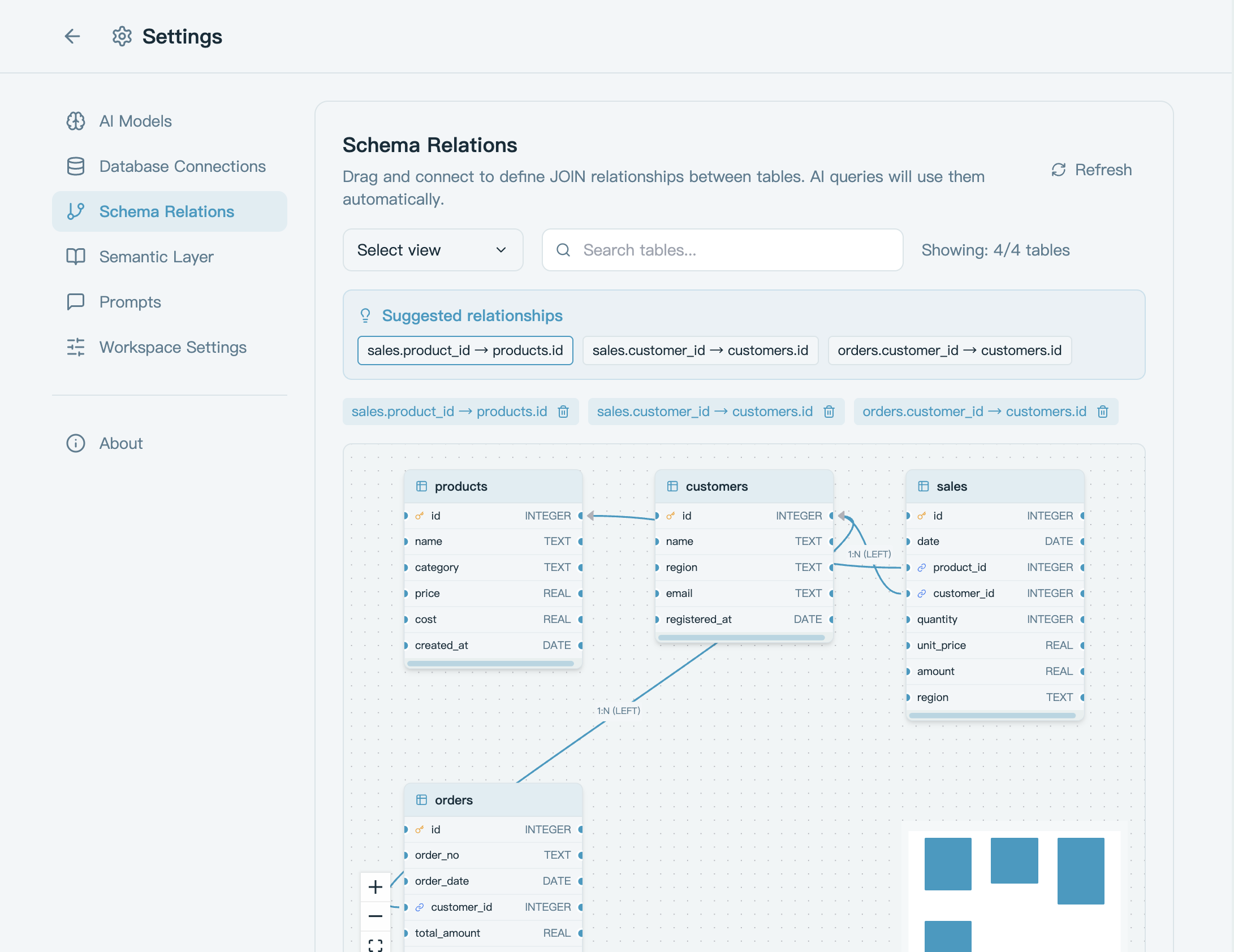Viewport: 1234px width, 952px height.
Task: Select the sales unit_price row
Action: tap(995, 646)
